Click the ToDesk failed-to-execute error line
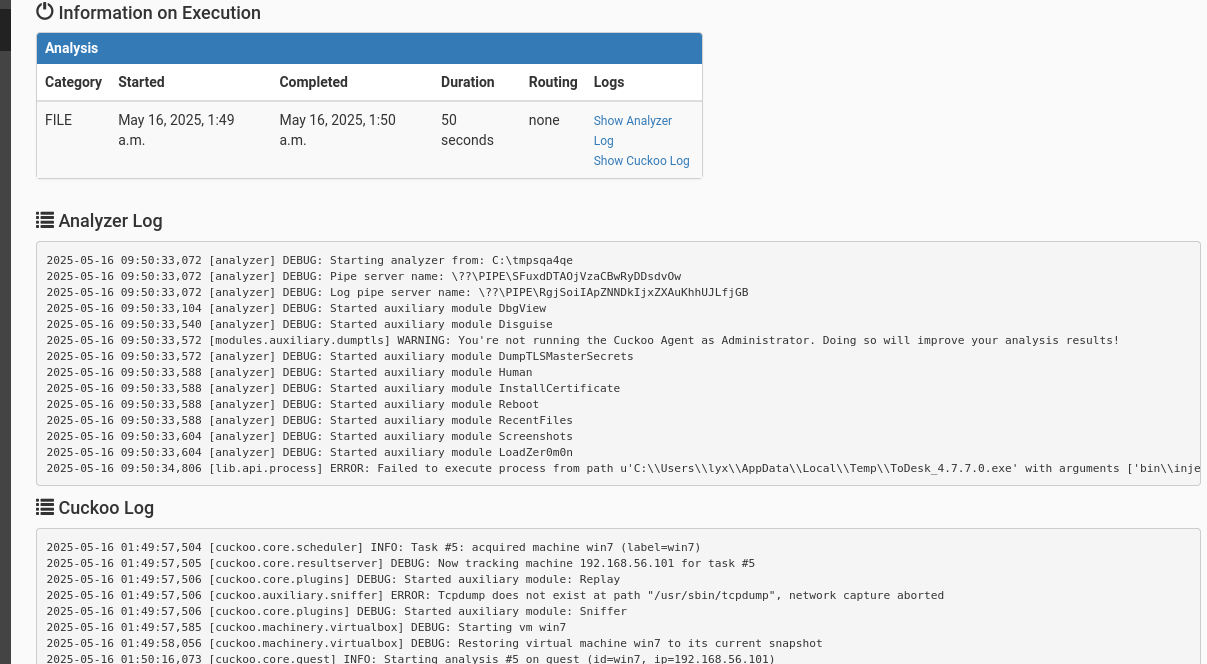The width and height of the screenshot is (1207, 664). coord(620,468)
